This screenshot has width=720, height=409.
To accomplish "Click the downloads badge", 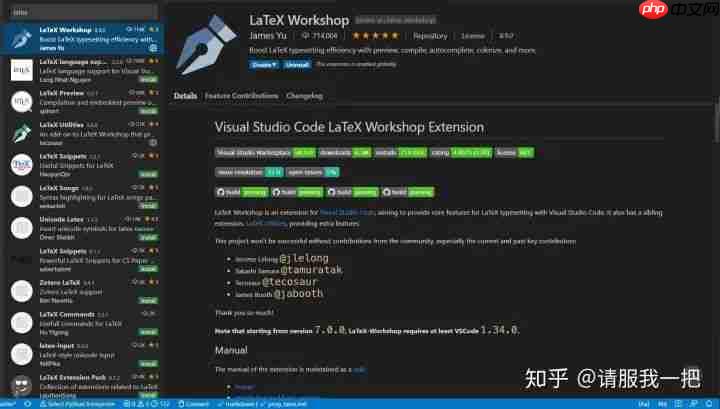I will point(345,152).
